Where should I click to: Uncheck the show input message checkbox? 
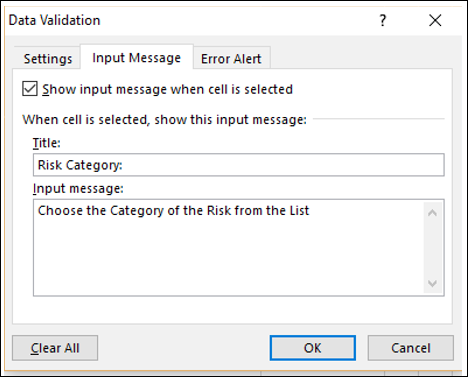[x=30, y=89]
